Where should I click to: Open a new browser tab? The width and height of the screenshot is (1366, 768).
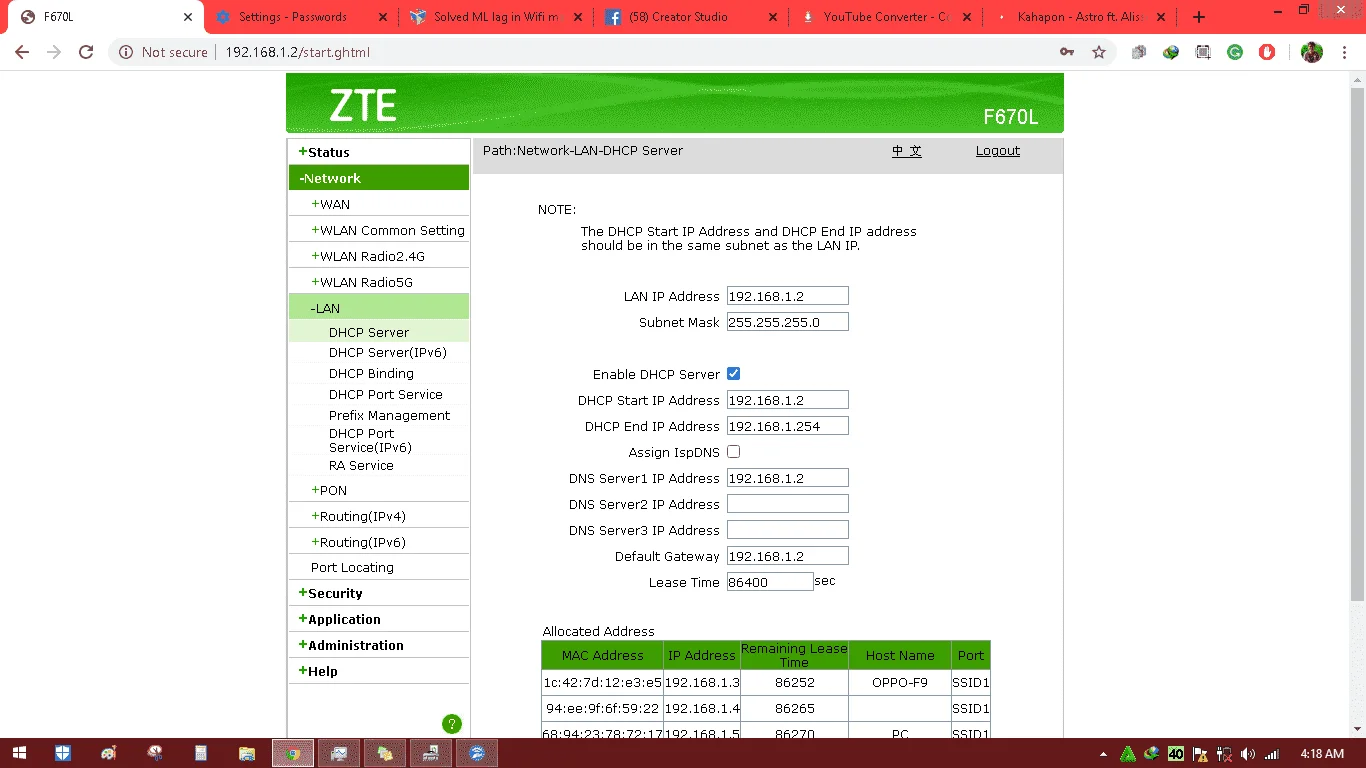point(1199,17)
